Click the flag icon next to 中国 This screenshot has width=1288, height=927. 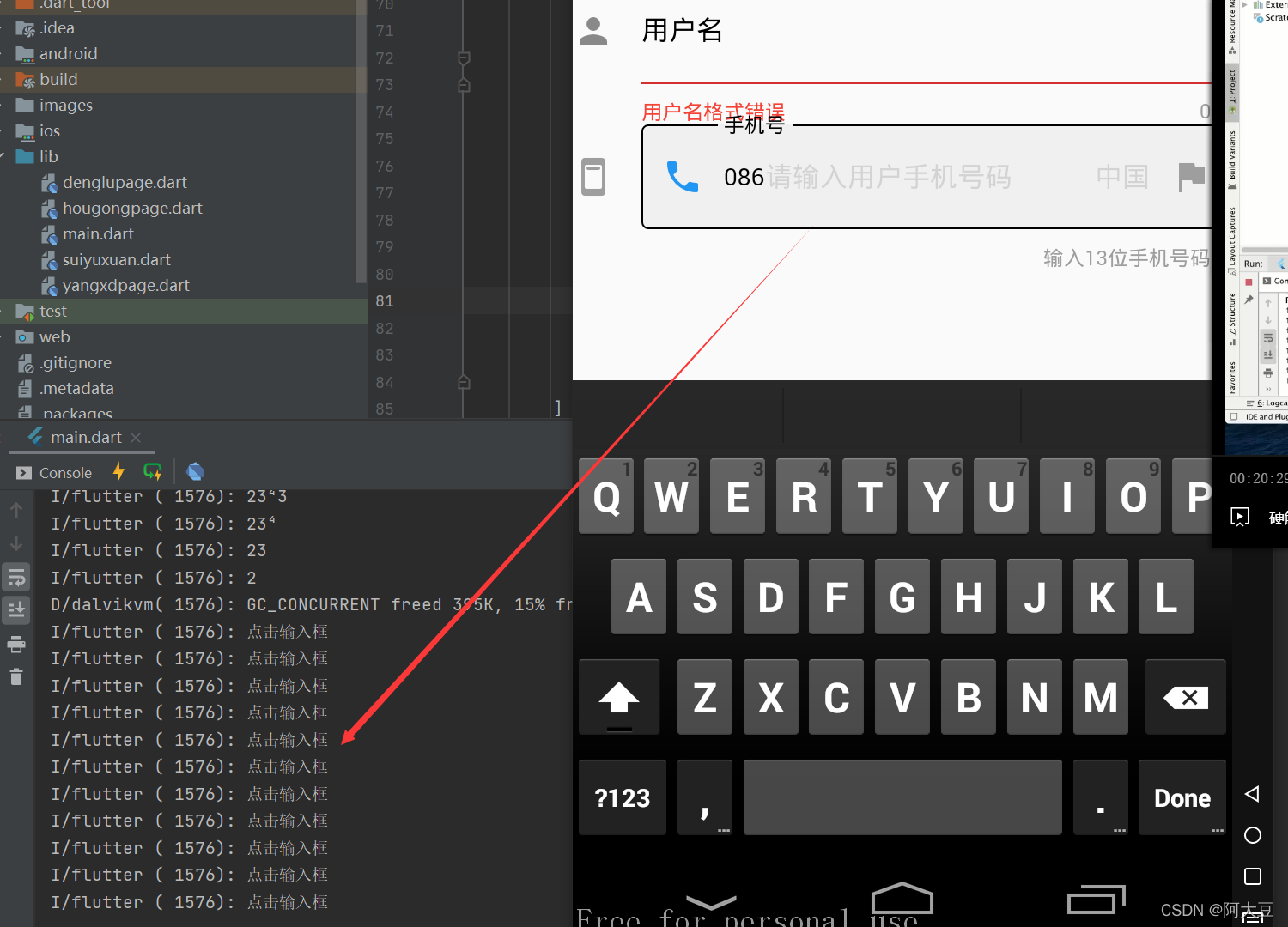1192,177
